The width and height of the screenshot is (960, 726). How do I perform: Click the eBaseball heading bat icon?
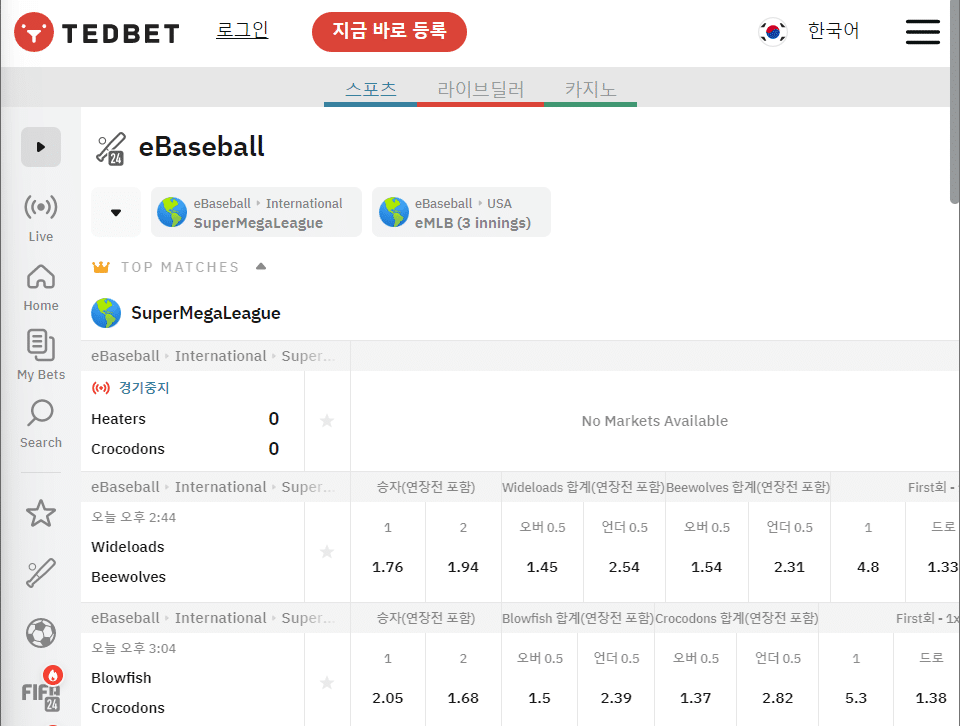111,149
